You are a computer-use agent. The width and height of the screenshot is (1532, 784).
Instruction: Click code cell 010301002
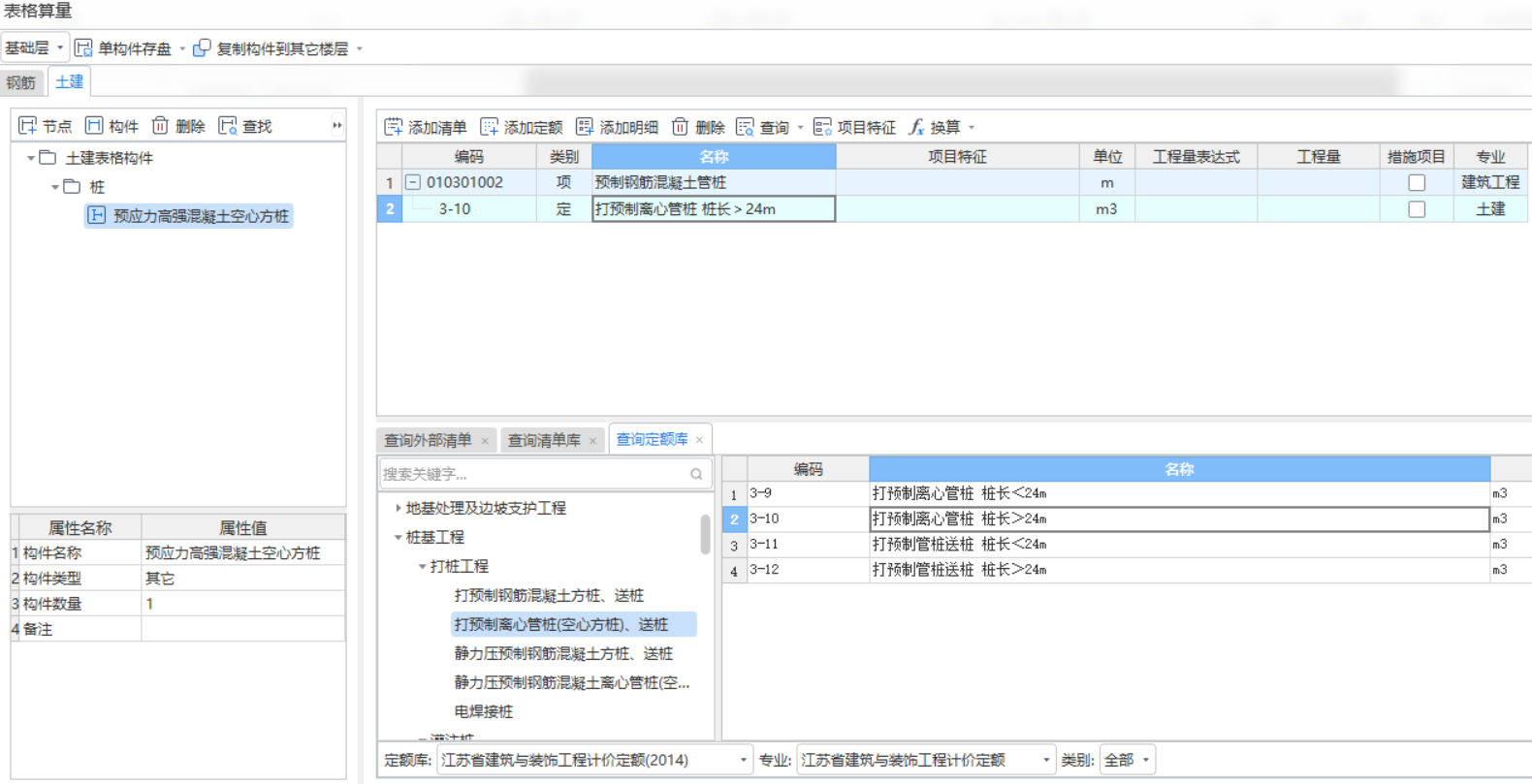[x=469, y=182]
